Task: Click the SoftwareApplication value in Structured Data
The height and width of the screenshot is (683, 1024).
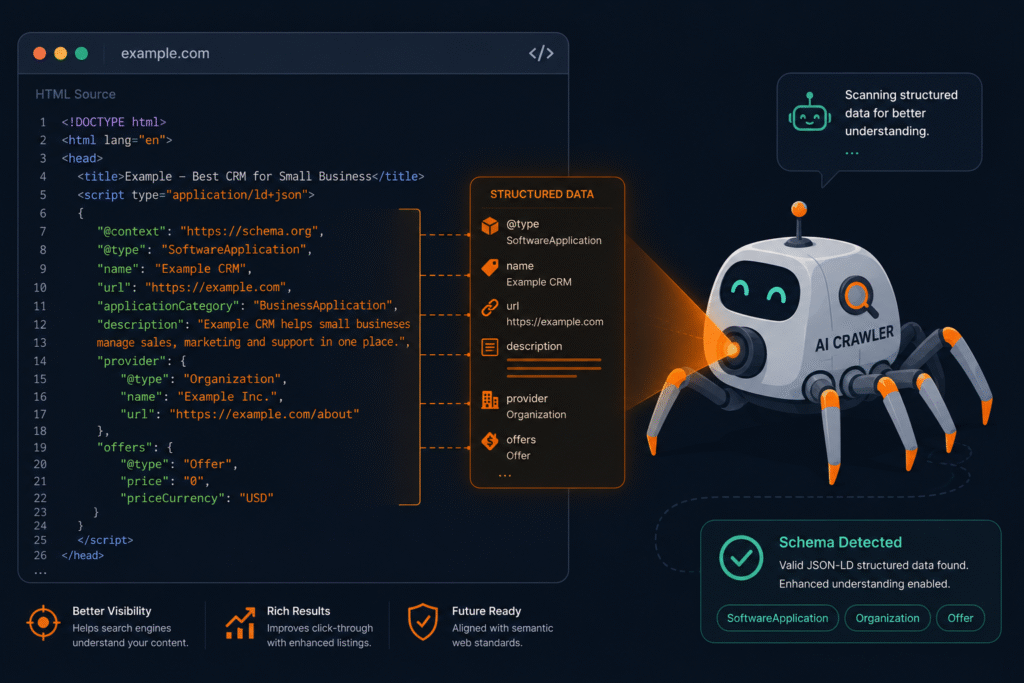Action: point(554,240)
